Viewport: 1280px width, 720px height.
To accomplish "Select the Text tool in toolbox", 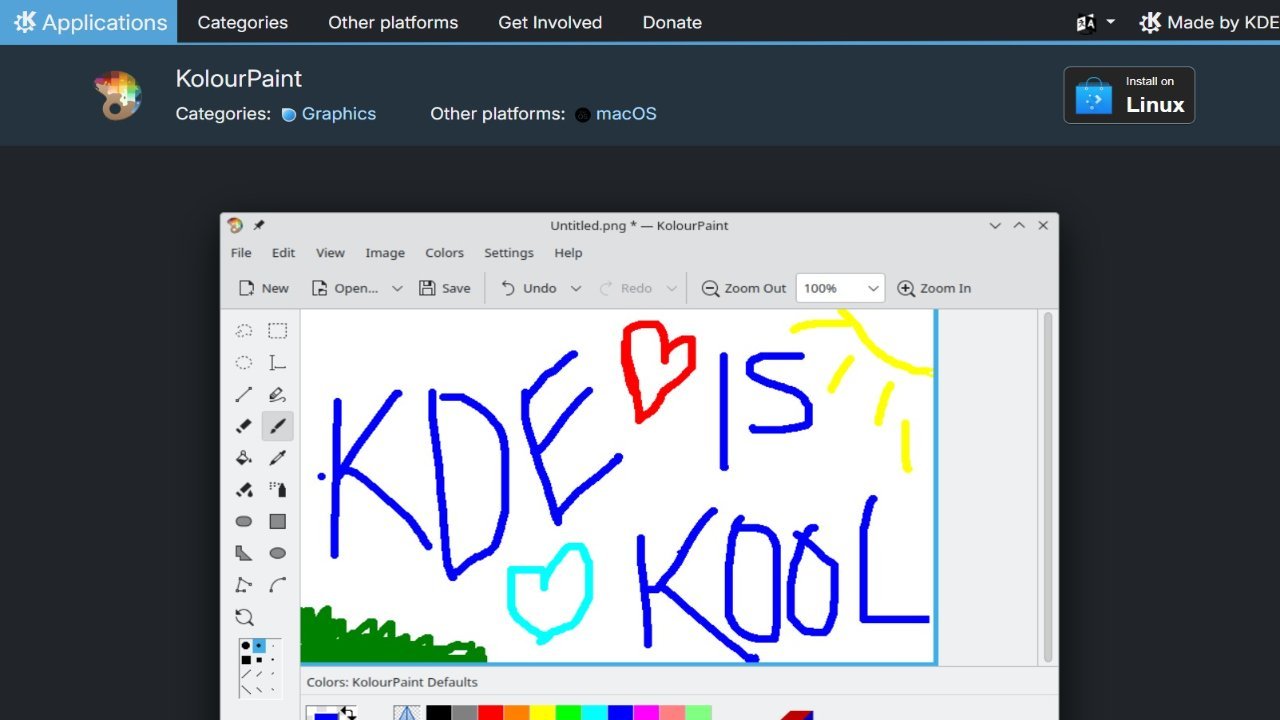I will pos(278,363).
